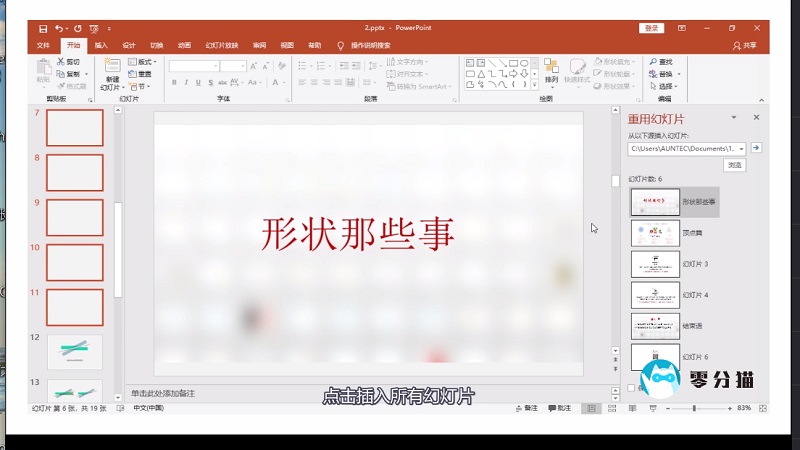This screenshot has height=450, width=800.
Task: Switch to slide sorter view in status bar
Action: pyautogui.click(x=612, y=408)
